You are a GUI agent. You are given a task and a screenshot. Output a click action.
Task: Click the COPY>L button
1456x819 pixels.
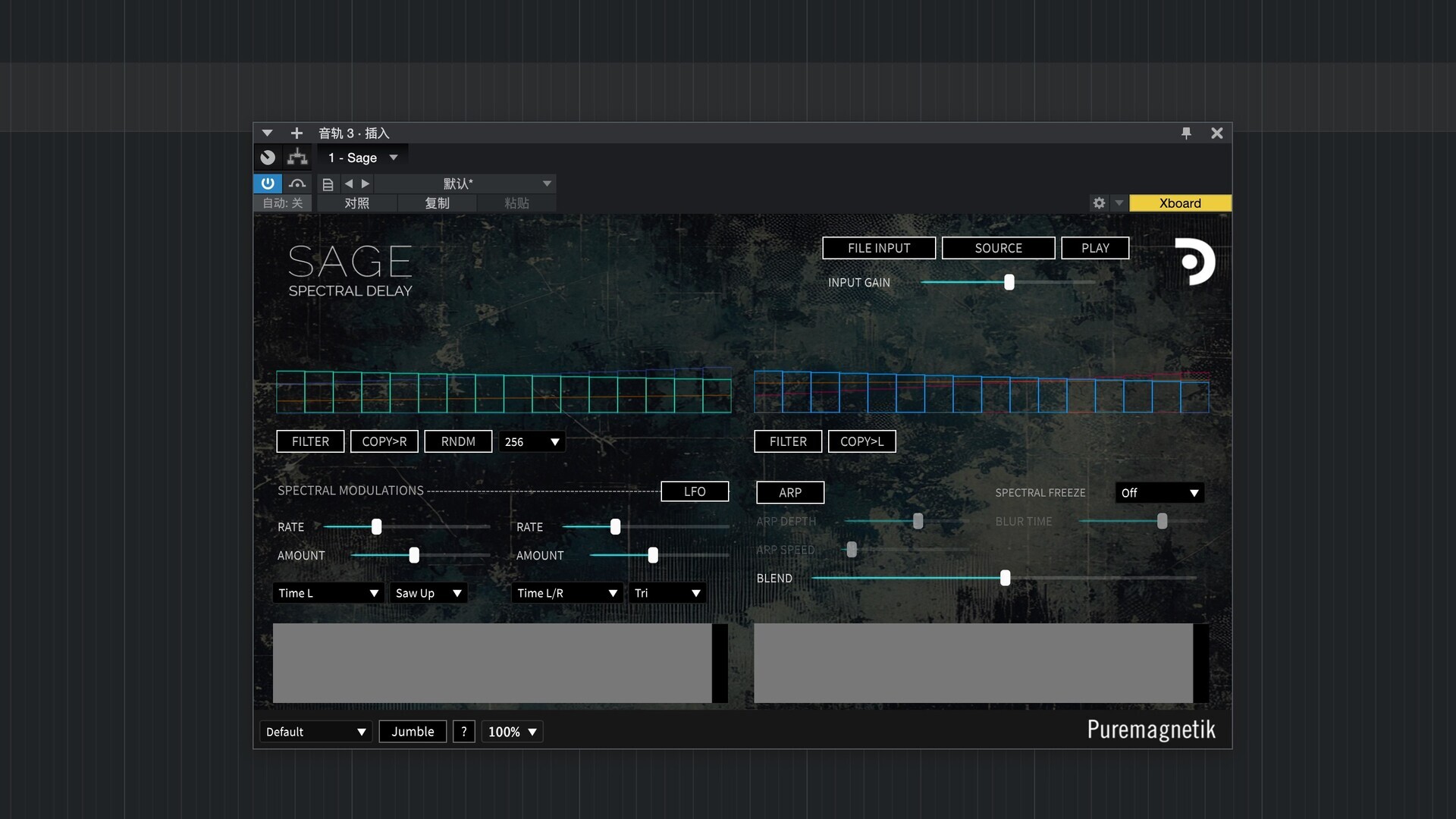coord(862,441)
